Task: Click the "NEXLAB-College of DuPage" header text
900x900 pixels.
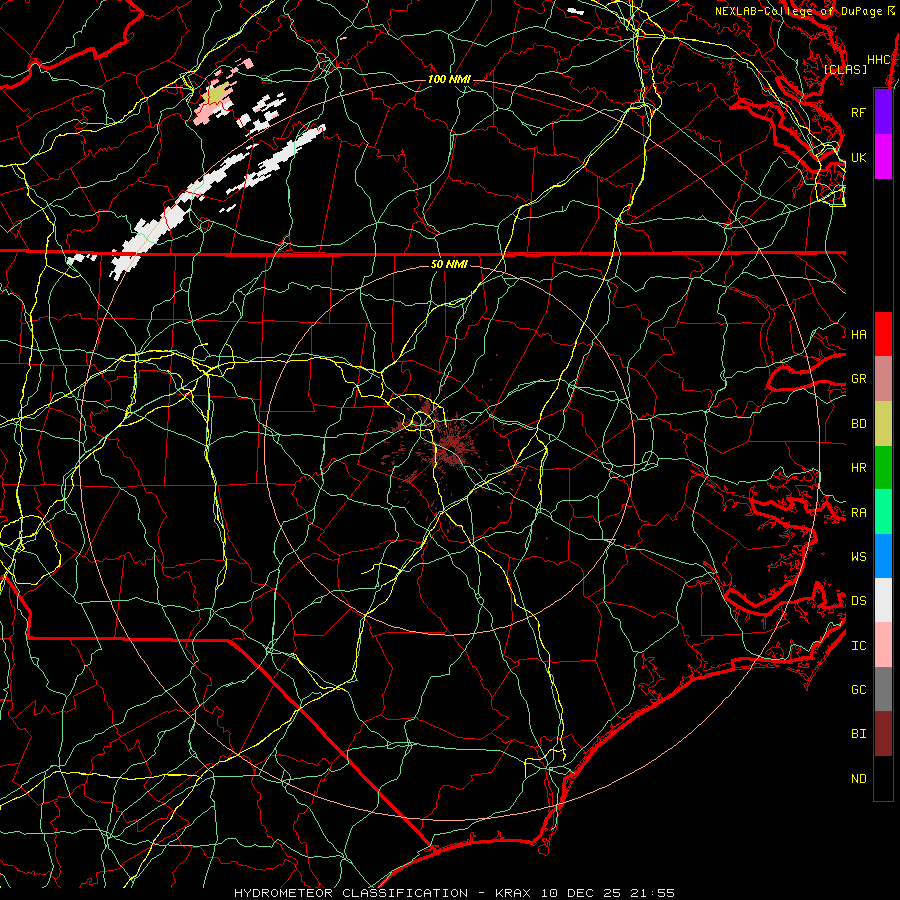Action: [x=800, y=11]
